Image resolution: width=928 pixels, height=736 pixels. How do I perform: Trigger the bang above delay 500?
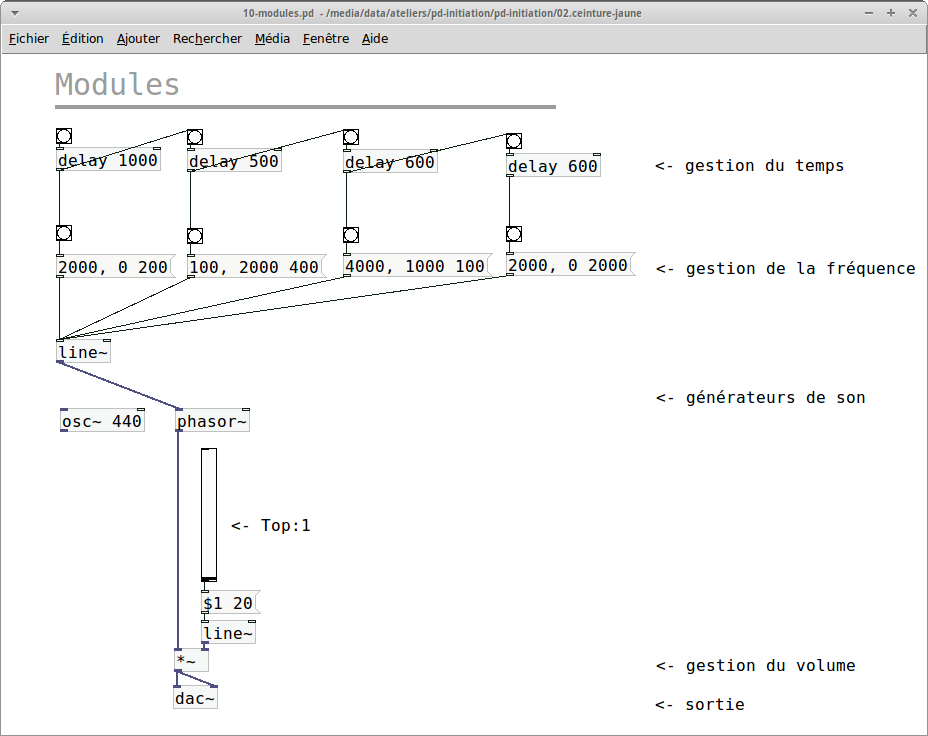(195, 137)
